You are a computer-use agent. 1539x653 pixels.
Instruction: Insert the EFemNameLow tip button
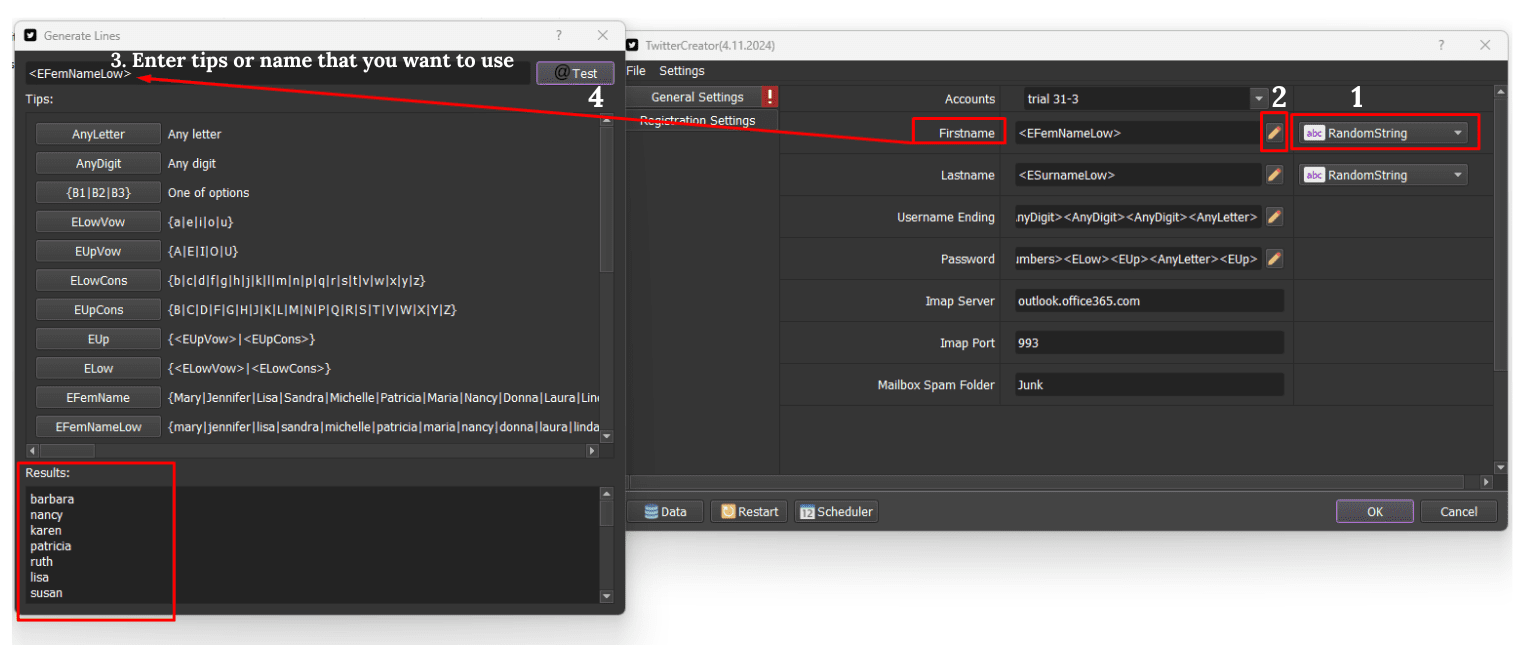pyautogui.click(x=98, y=427)
